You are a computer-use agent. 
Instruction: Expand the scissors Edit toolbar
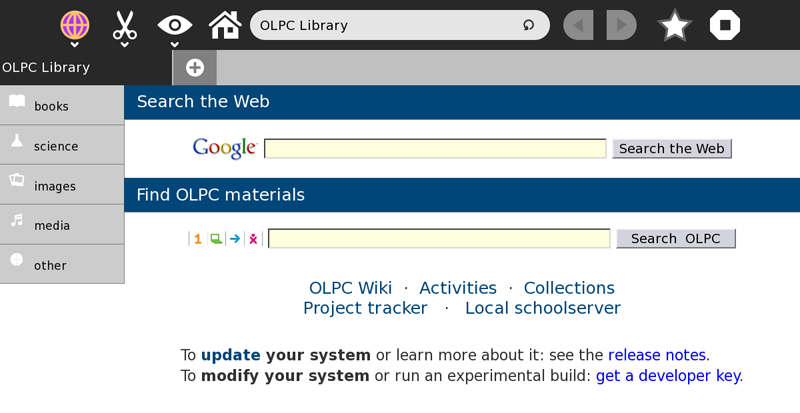tap(124, 25)
